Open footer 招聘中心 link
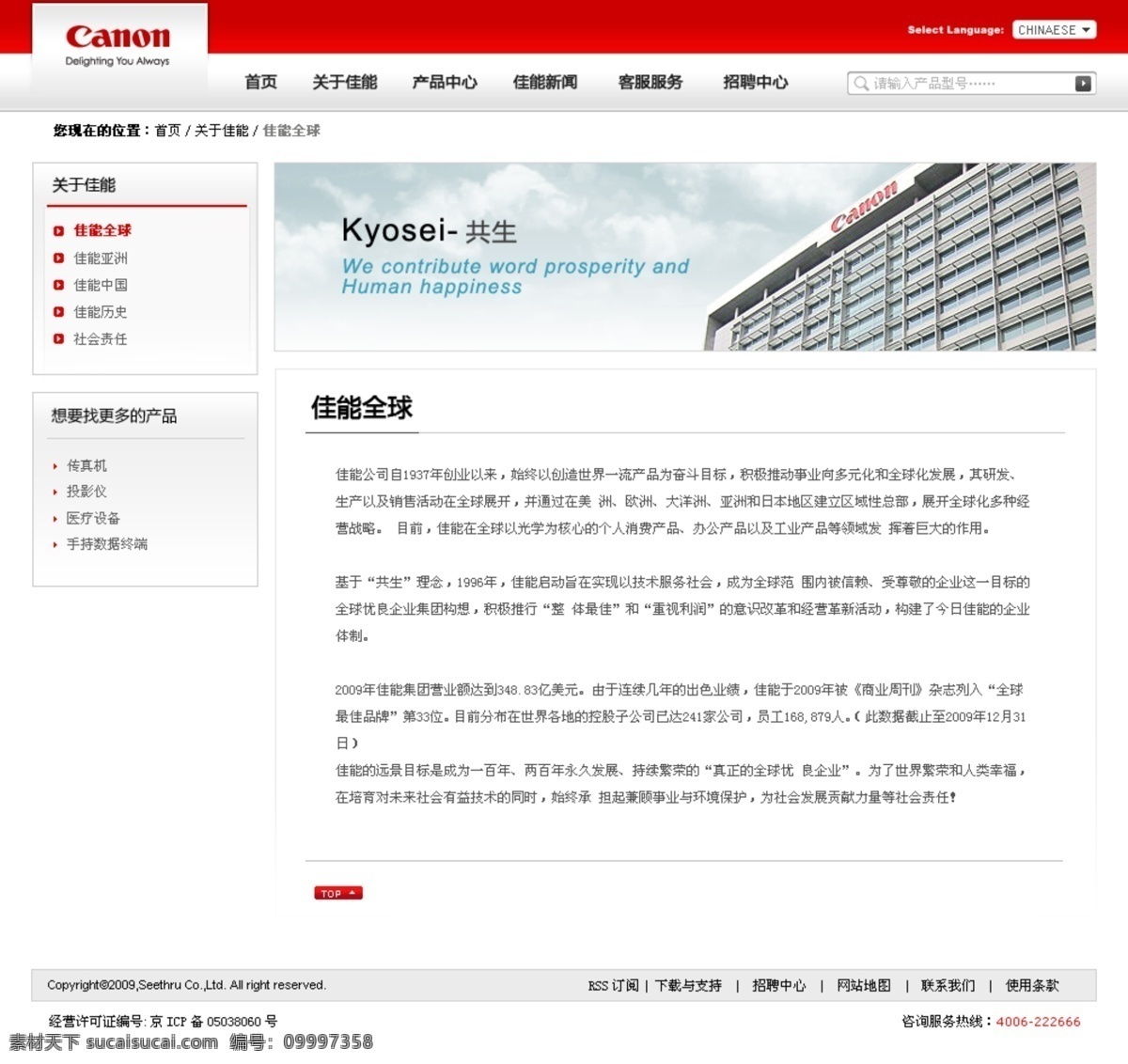 tap(779, 985)
